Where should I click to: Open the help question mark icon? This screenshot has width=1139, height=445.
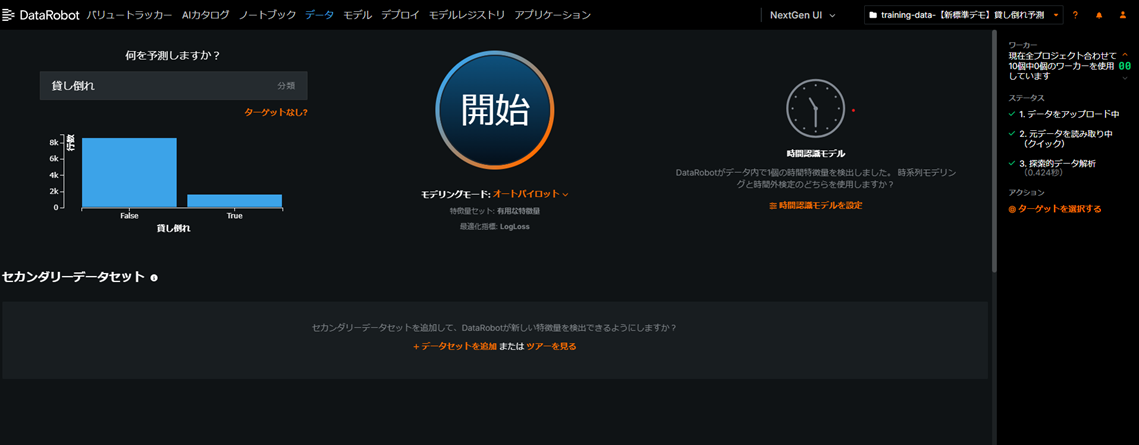pos(1075,15)
